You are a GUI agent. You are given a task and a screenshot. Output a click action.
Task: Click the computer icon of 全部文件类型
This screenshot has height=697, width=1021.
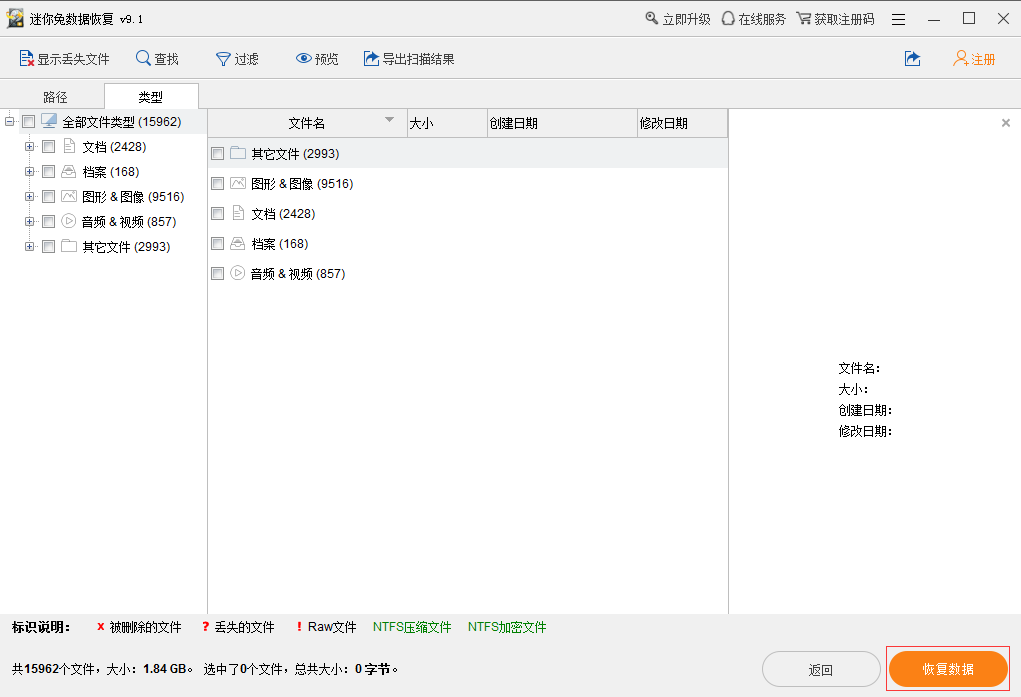point(49,121)
